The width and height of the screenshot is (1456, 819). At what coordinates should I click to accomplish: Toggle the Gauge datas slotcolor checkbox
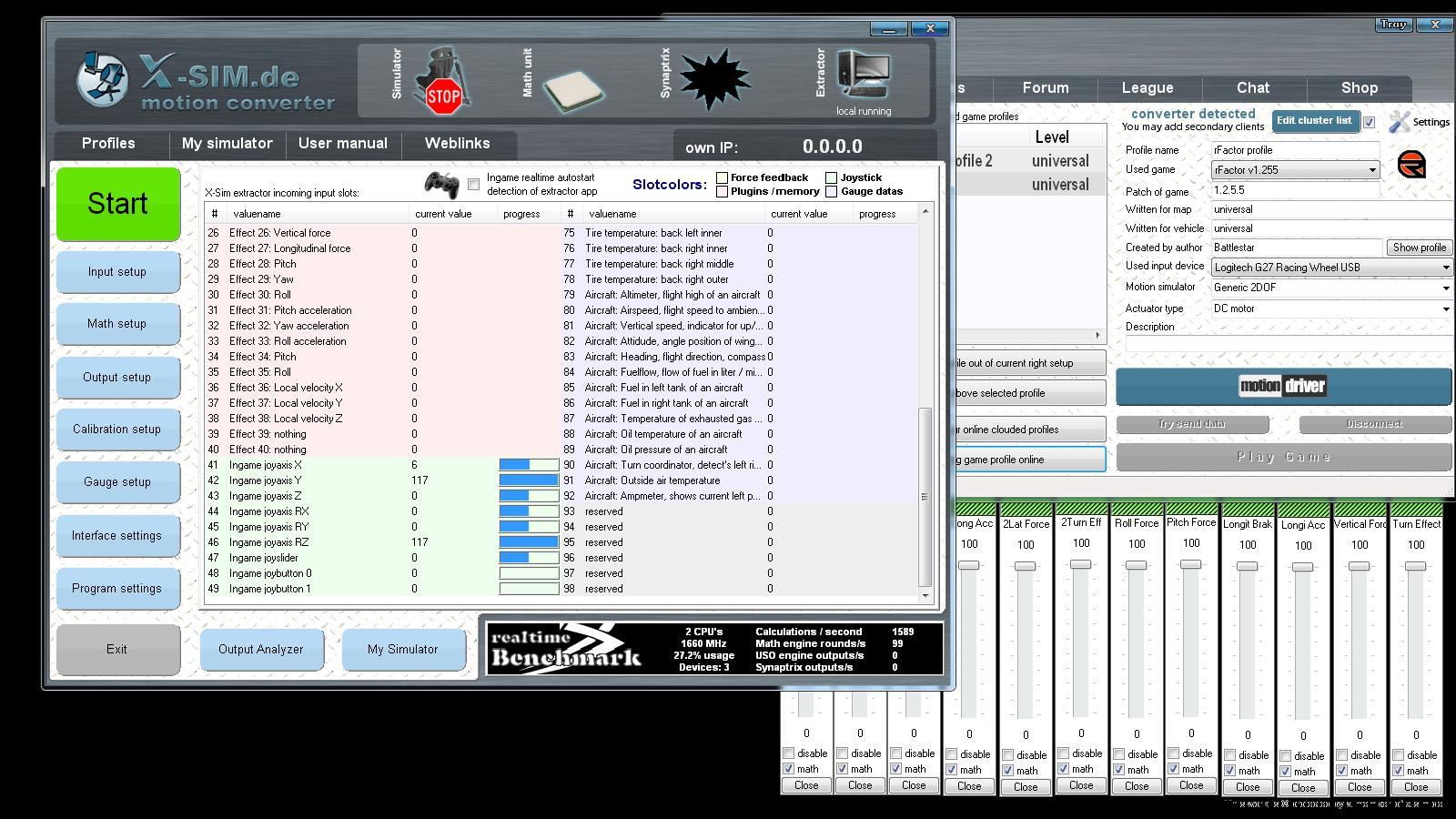click(x=832, y=192)
